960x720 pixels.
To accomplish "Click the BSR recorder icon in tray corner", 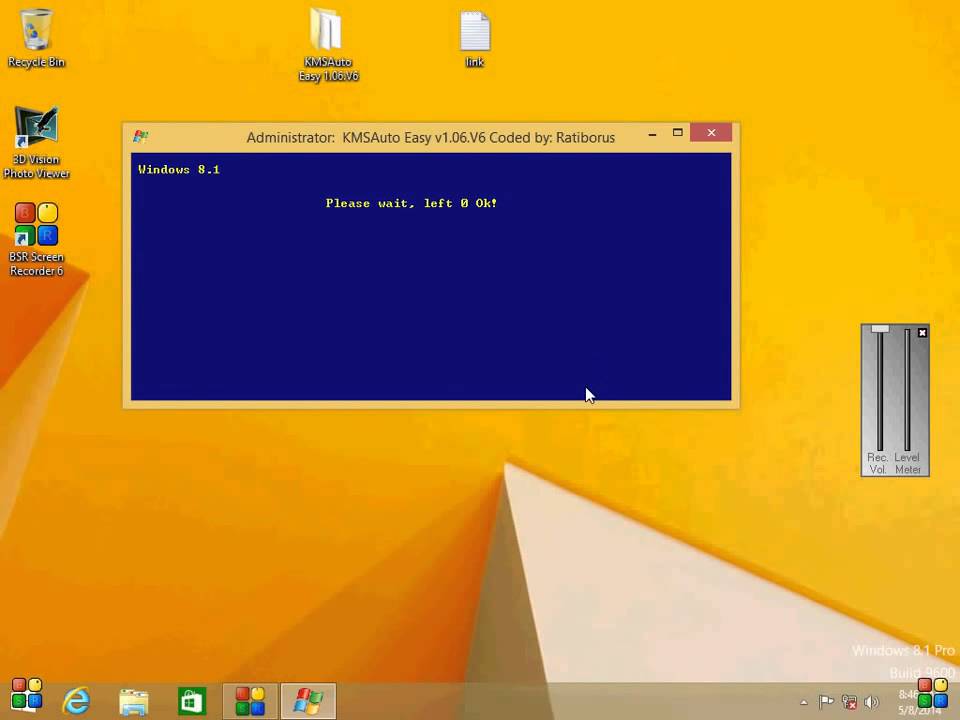I will pos(932,692).
